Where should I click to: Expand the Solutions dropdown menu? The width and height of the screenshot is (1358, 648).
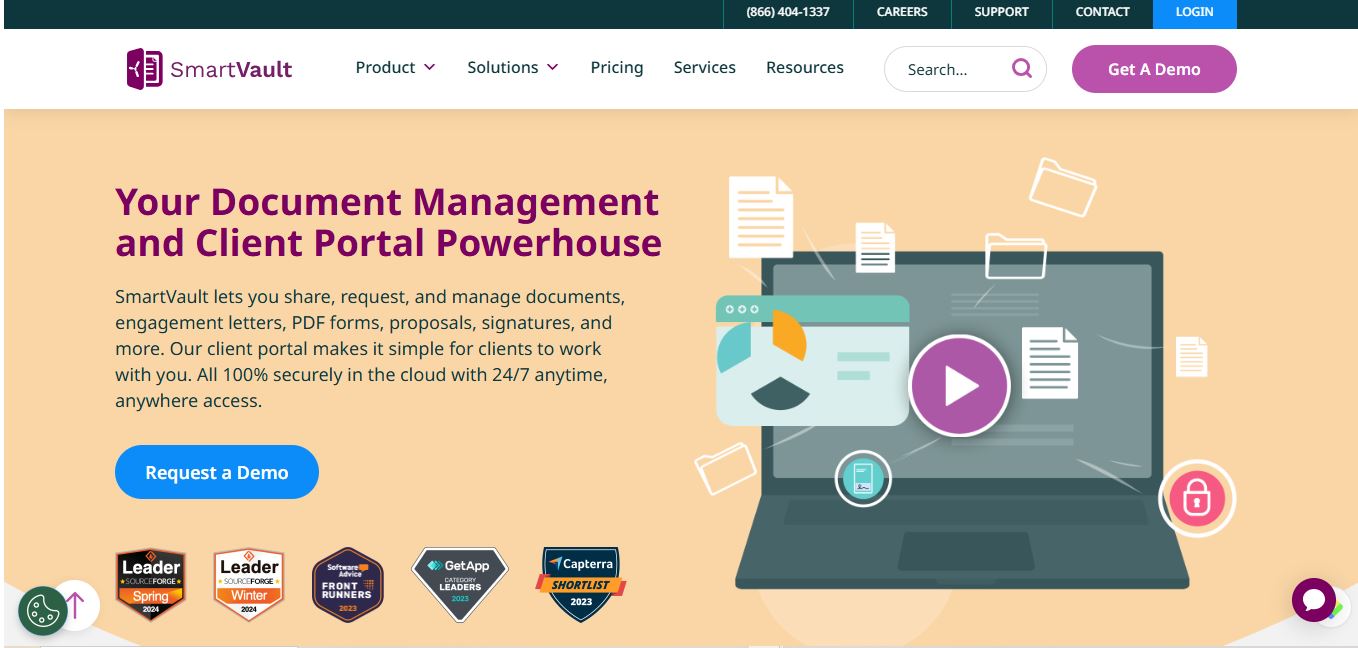(513, 68)
